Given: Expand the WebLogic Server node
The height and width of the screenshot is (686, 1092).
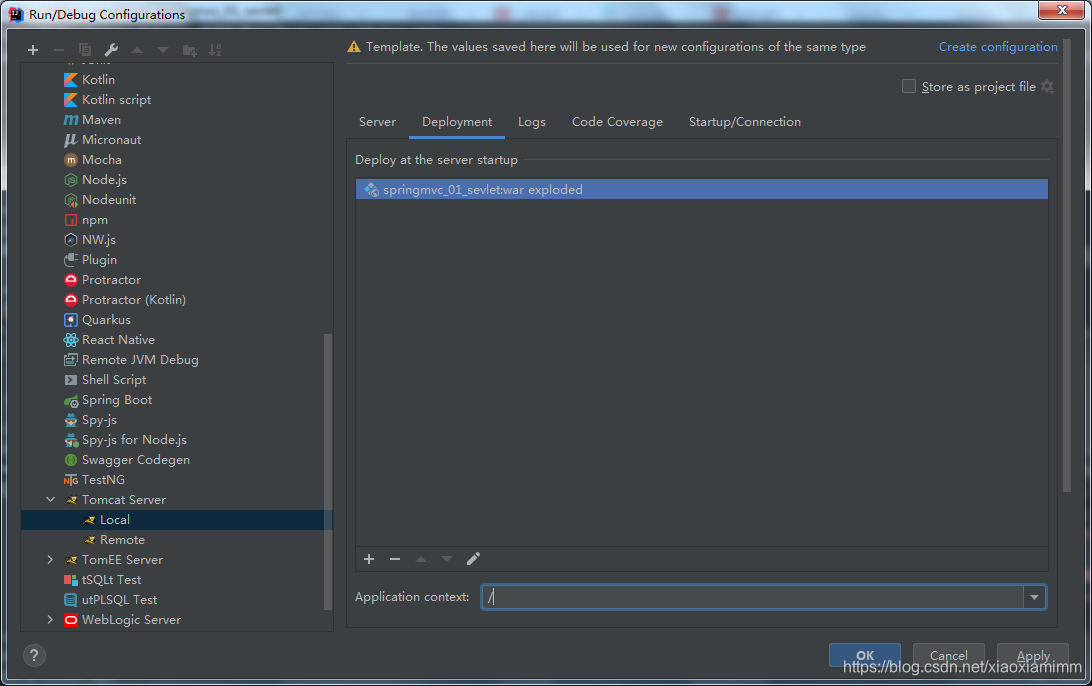Looking at the screenshot, I should [50, 620].
